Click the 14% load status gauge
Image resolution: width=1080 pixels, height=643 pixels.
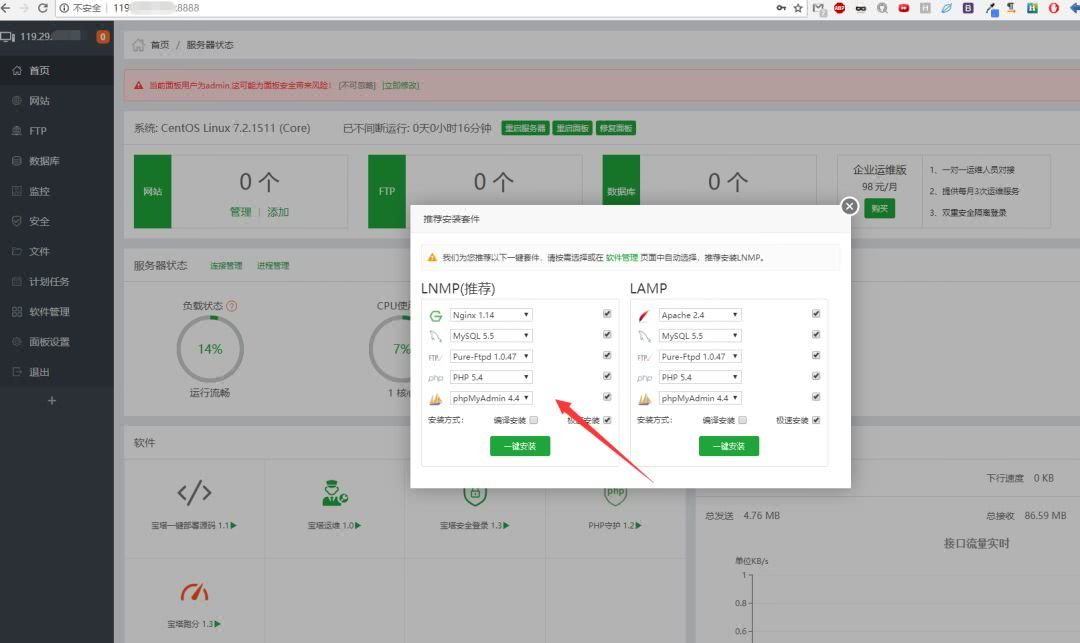pyautogui.click(x=210, y=349)
